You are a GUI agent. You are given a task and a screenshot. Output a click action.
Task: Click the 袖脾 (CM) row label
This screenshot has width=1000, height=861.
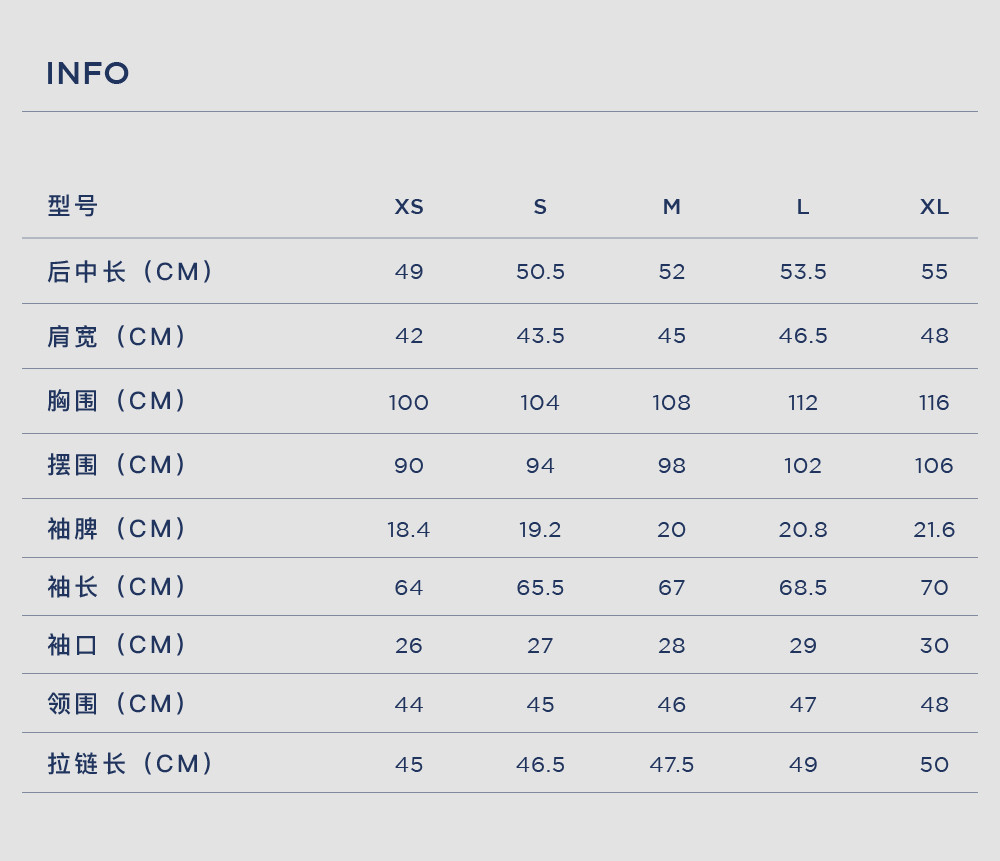pyautogui.click(x=117, y=529)
